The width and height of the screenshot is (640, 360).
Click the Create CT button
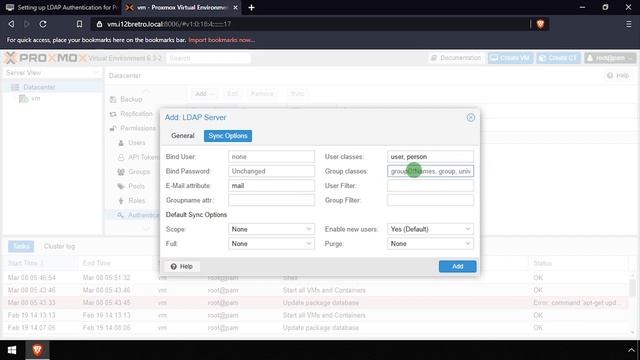(x=558, y=58)
